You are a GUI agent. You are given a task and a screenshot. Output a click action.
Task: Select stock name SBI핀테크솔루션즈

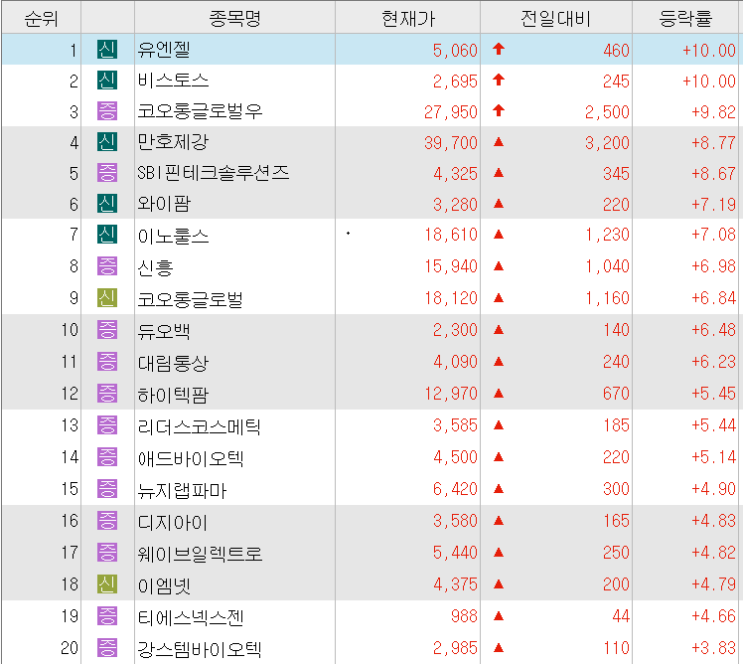click(213, 173)
